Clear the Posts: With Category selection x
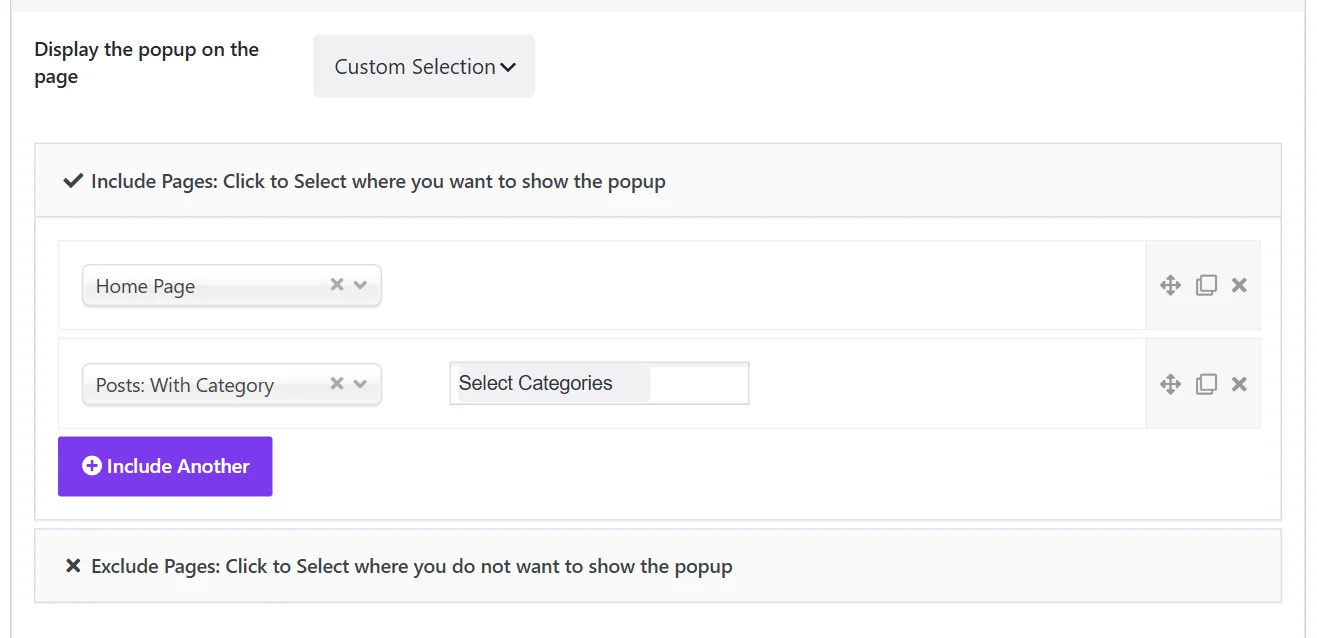The image size is (1317, 638). coord(337,384)
